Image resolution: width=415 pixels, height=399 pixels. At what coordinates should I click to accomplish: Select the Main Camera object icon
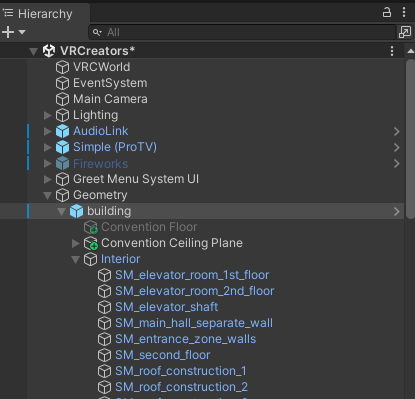click(62, 99)
